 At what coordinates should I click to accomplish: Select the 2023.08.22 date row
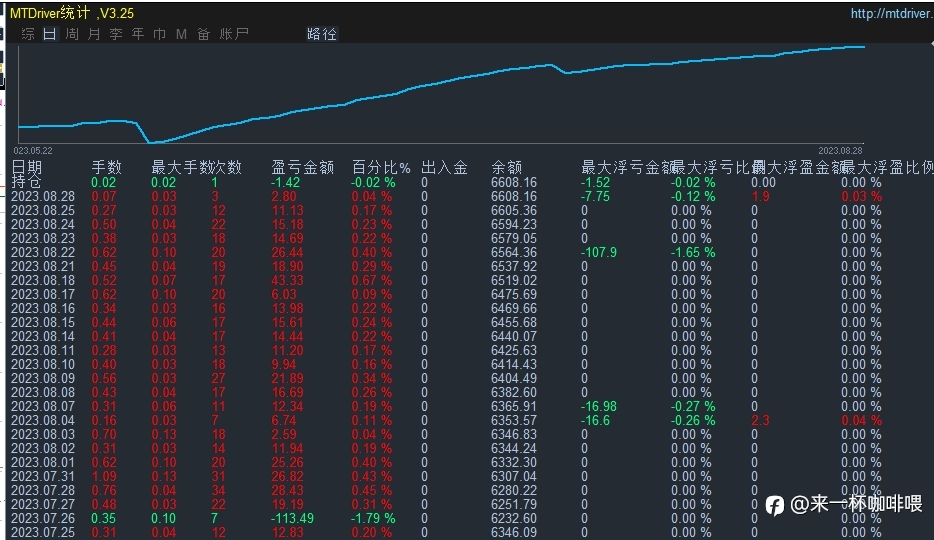point(43,252)
